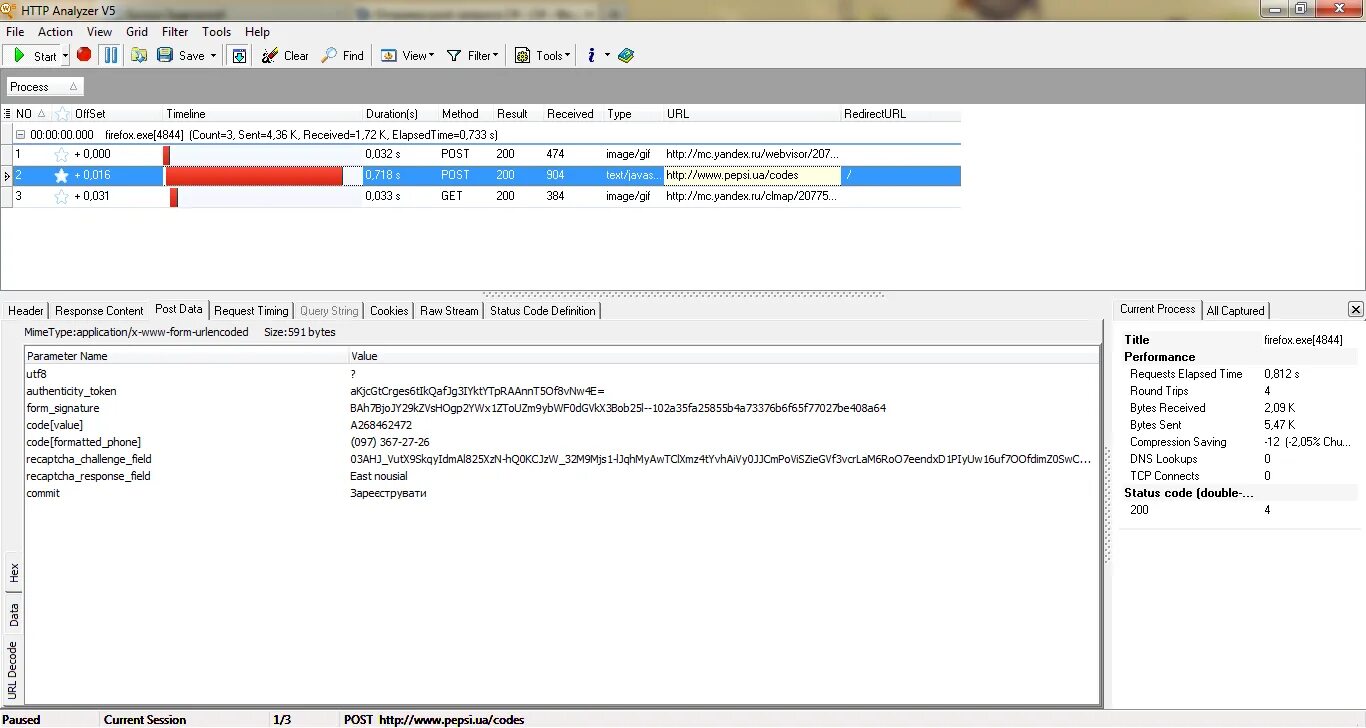1366x728 pixels.
Task: Click the Find magnifier button
Action: tap(343, 56)
